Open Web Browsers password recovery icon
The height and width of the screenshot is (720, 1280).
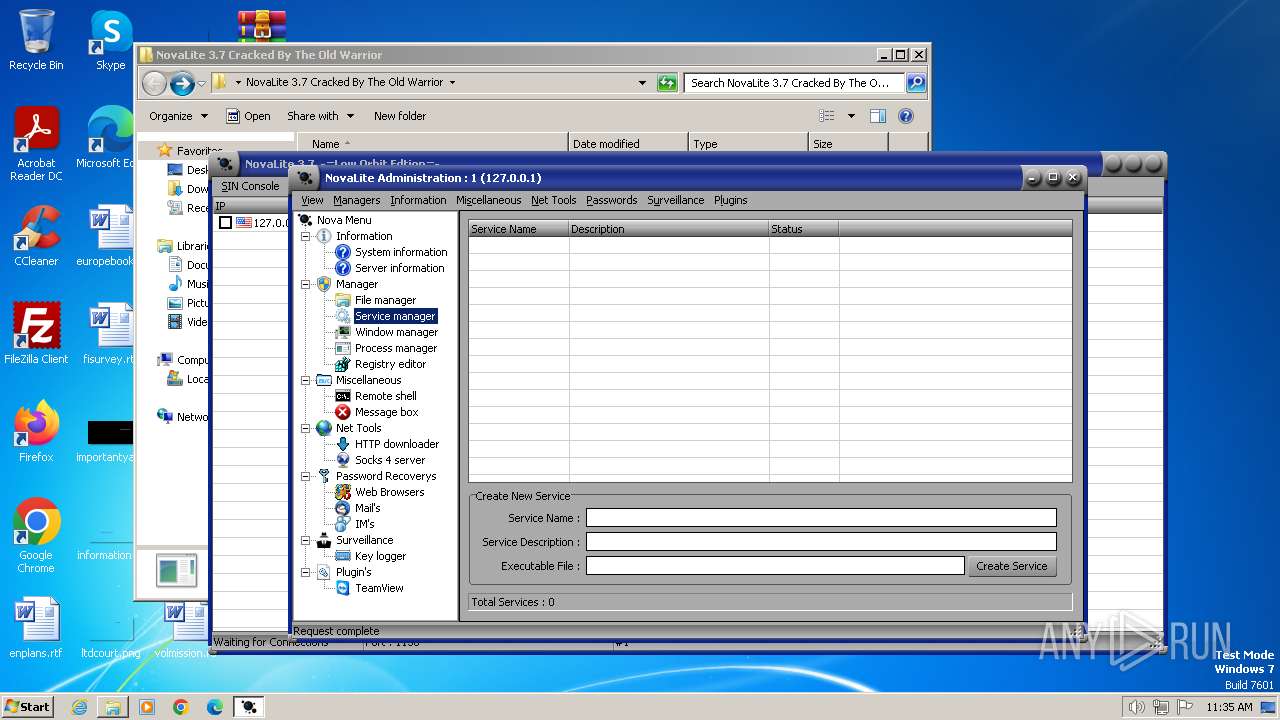pos(343,492)
